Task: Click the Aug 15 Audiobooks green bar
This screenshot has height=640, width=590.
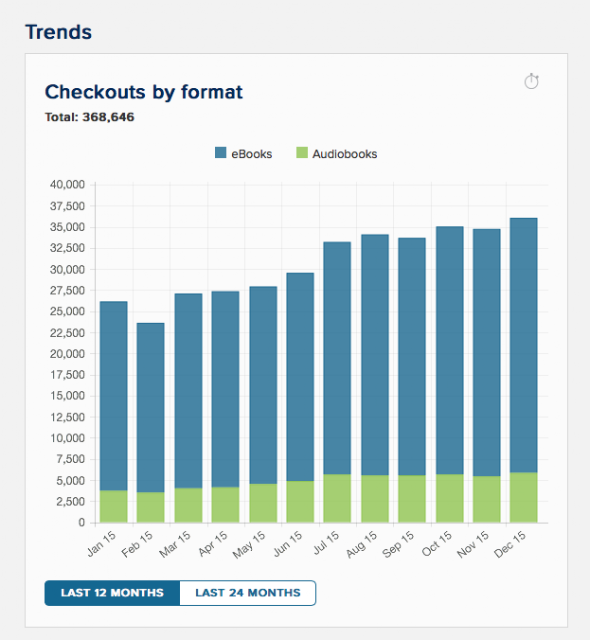Action: (375, 498)
